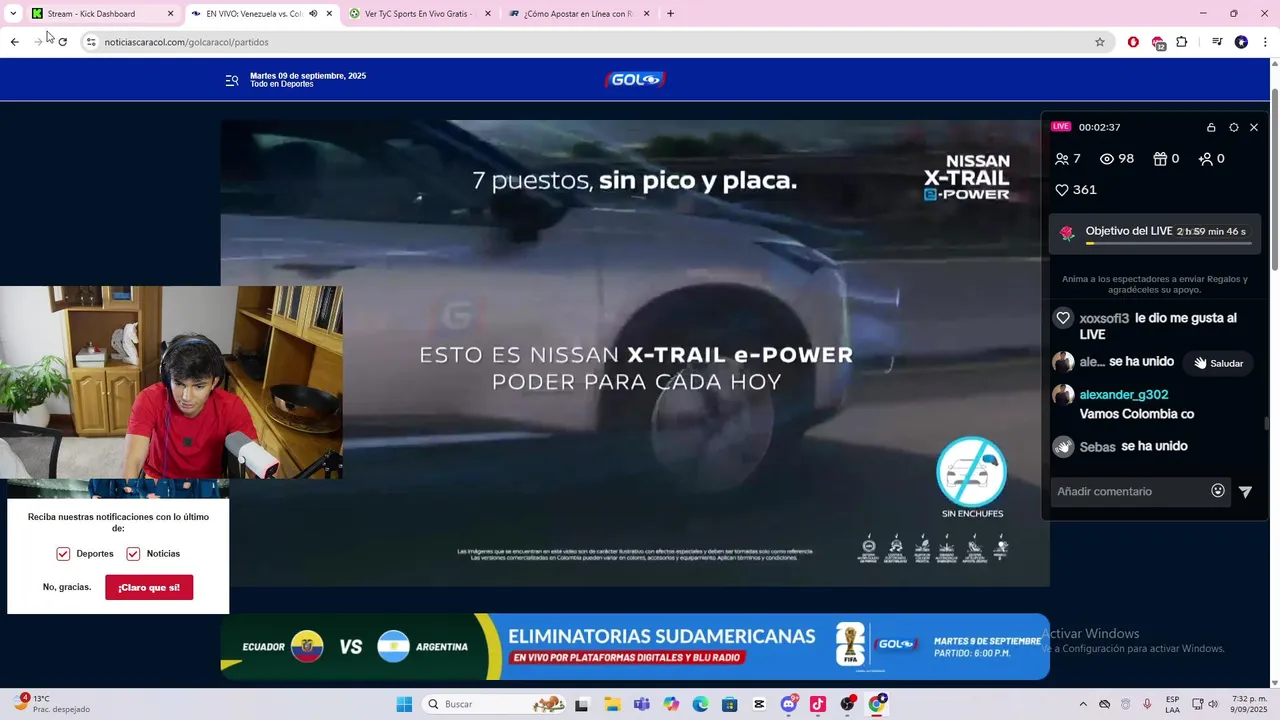The width and height of the screenshot is (1280, 720).
Task: Open the Chrome profile avatar
Action: (1241, 42)
